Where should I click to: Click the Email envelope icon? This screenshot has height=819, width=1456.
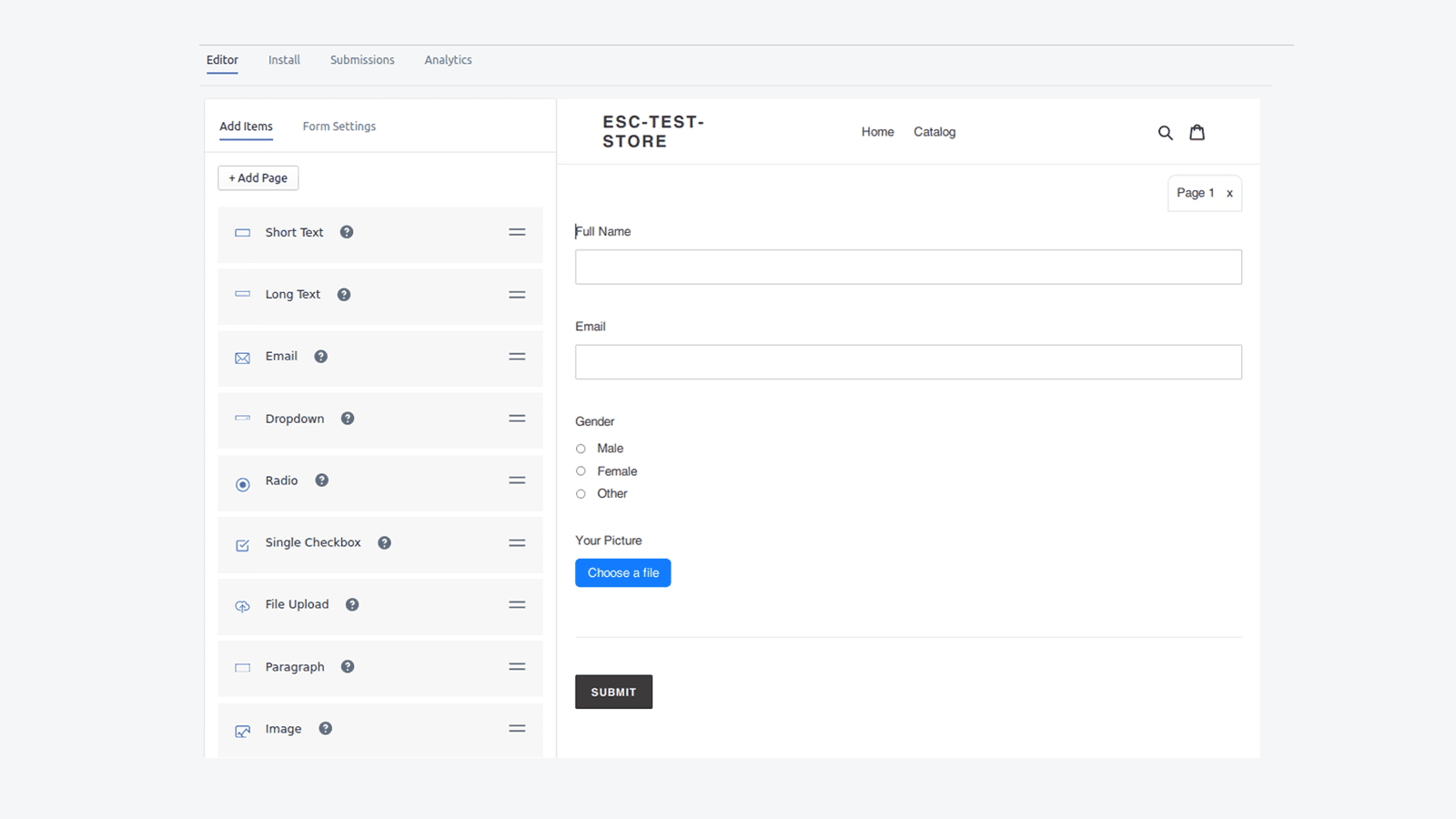pyautogui.click(x=242, y=357)
